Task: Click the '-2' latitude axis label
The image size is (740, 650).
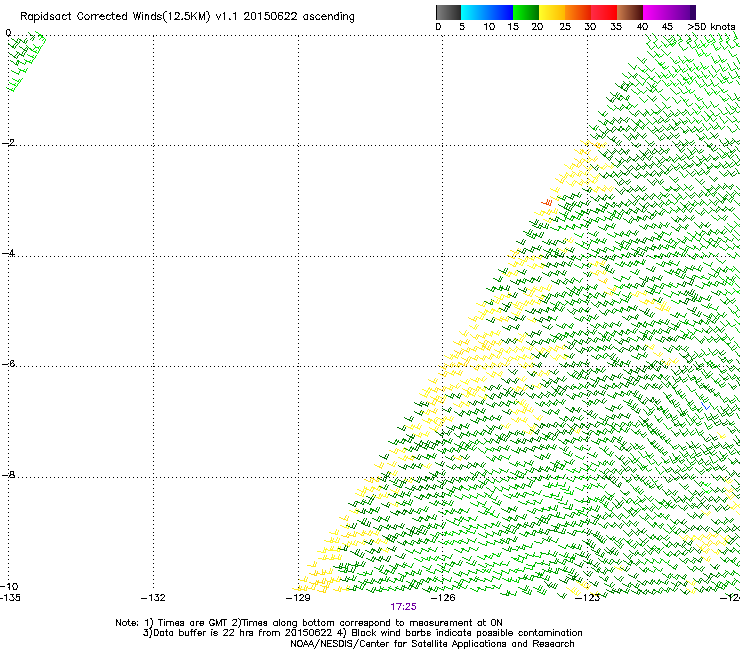Action: (x=8, y=143)
